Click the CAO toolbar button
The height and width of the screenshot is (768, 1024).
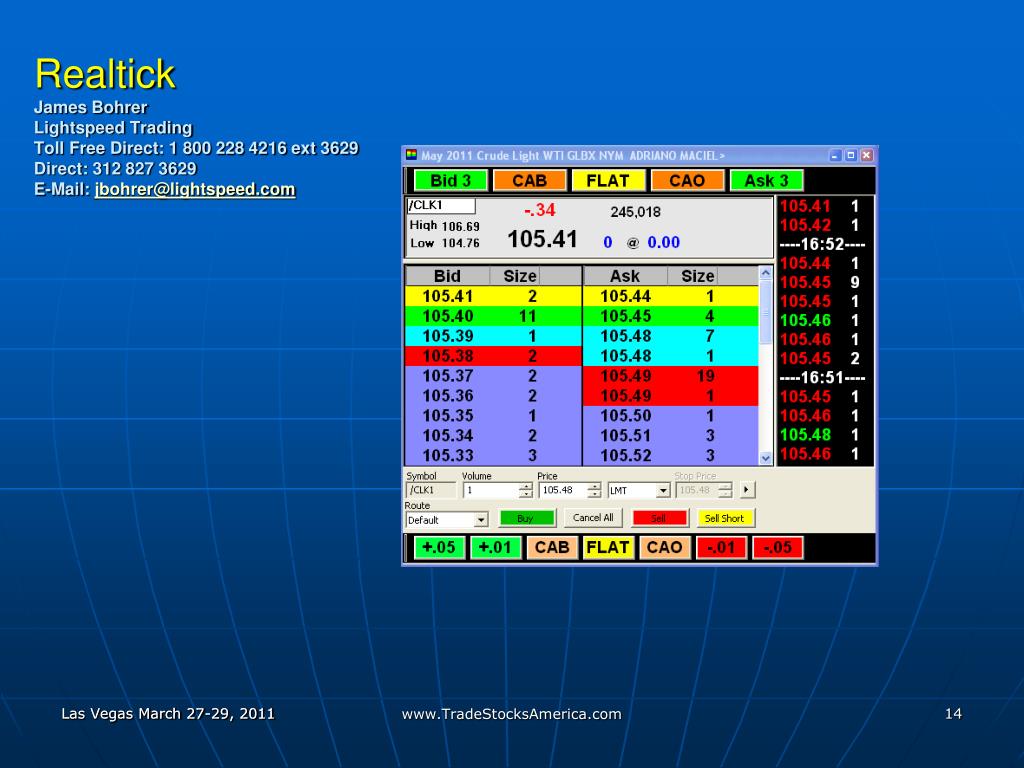687,180
